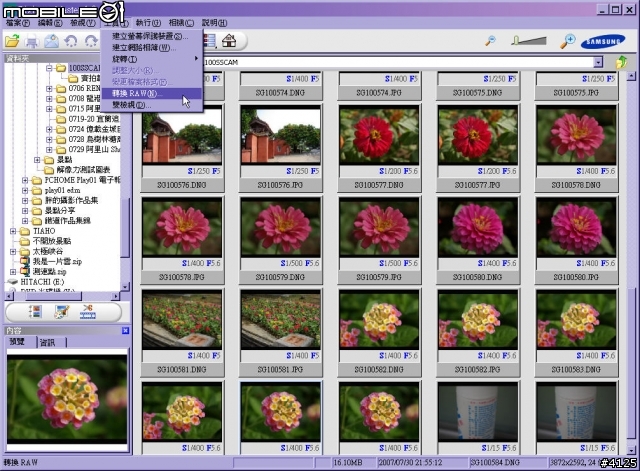Expand the TIAHO folder
Viewport: 640px width, 471px height.
[x=13, y=231]
